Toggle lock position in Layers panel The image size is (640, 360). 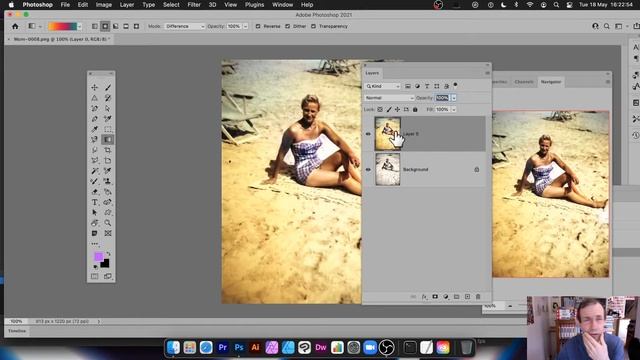pyautogui.click(x=397, y=109)
